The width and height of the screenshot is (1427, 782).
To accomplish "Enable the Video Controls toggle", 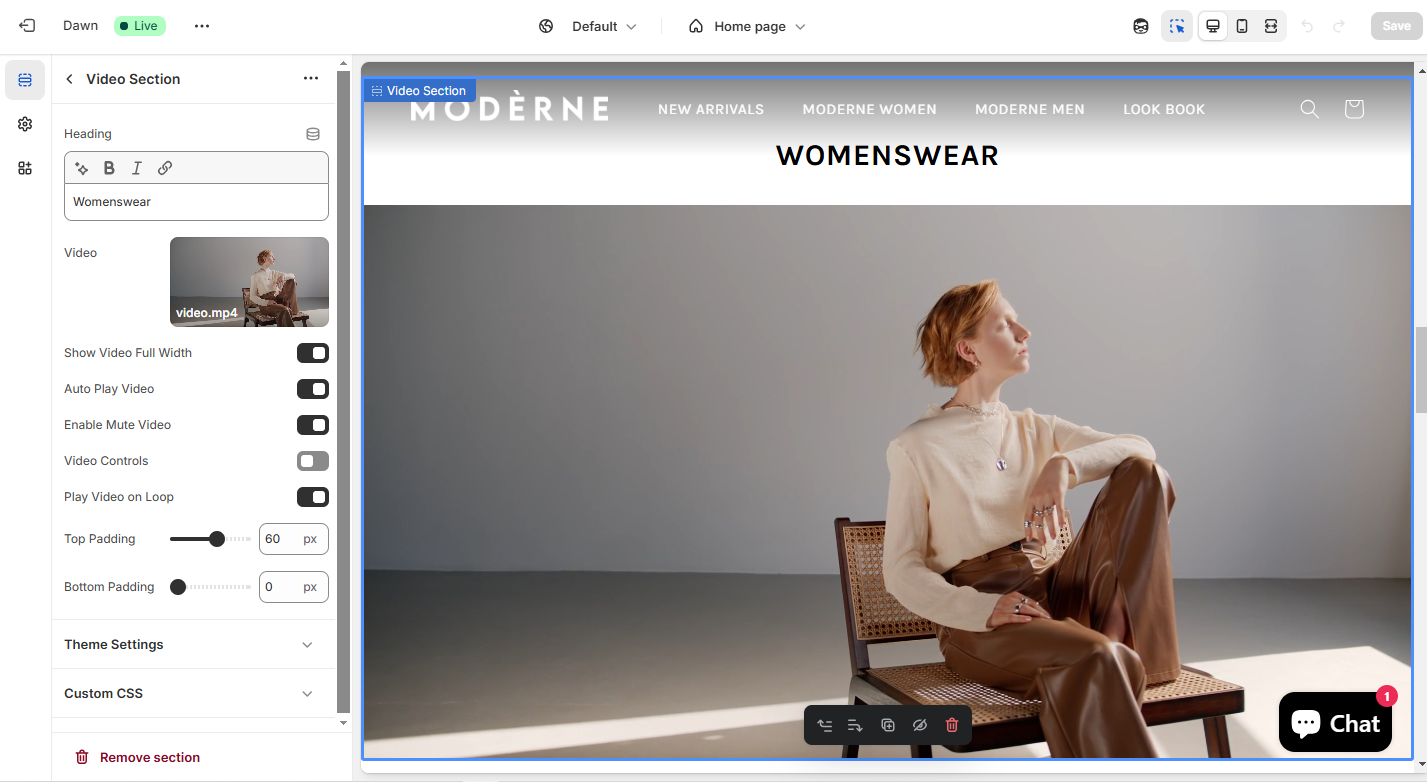I will [x=312, y=461].
